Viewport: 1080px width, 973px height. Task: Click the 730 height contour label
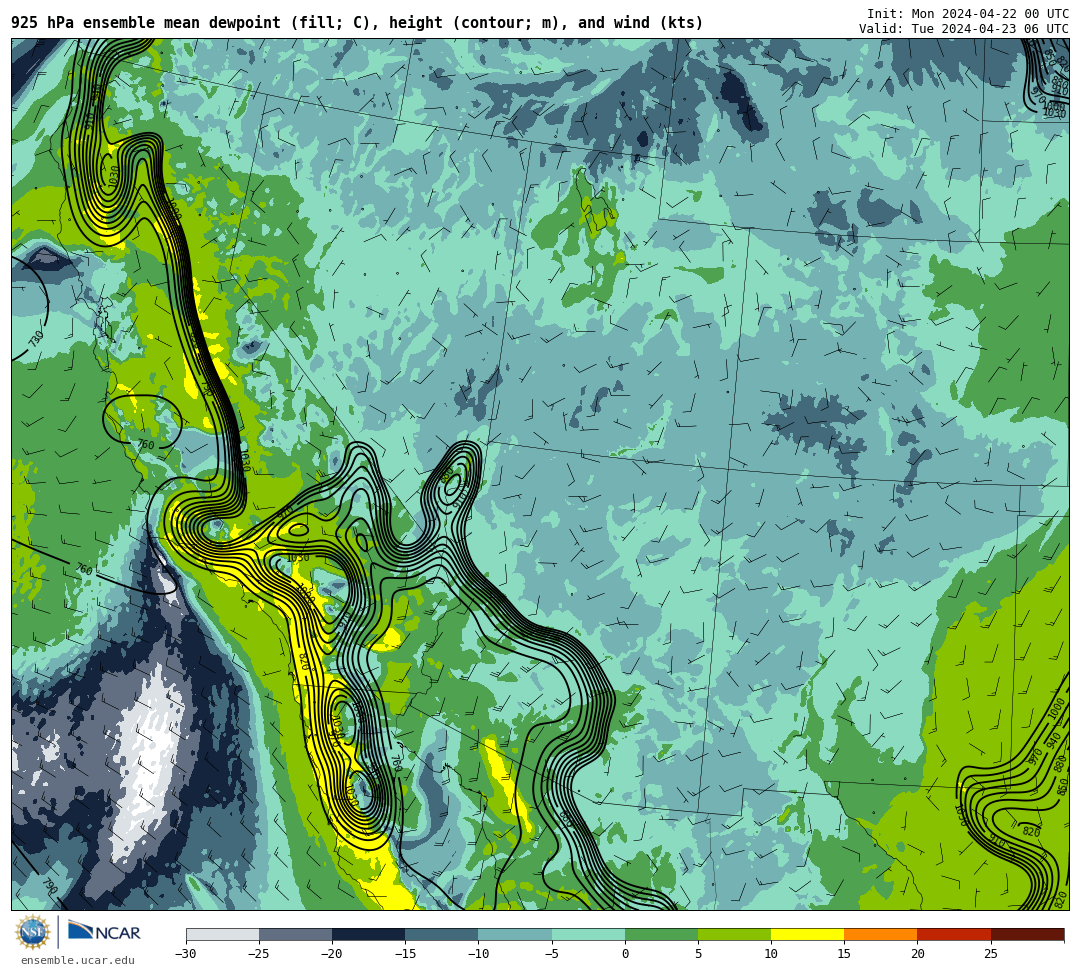point(36,338)
